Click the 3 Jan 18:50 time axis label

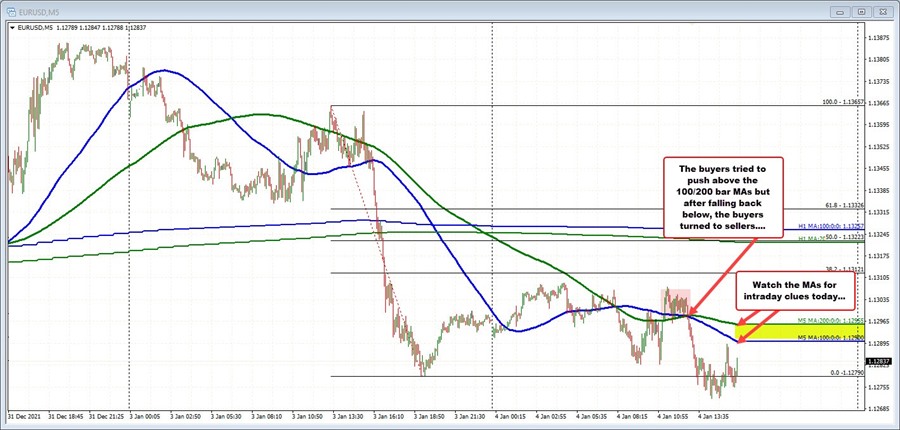tap(431, 419)
